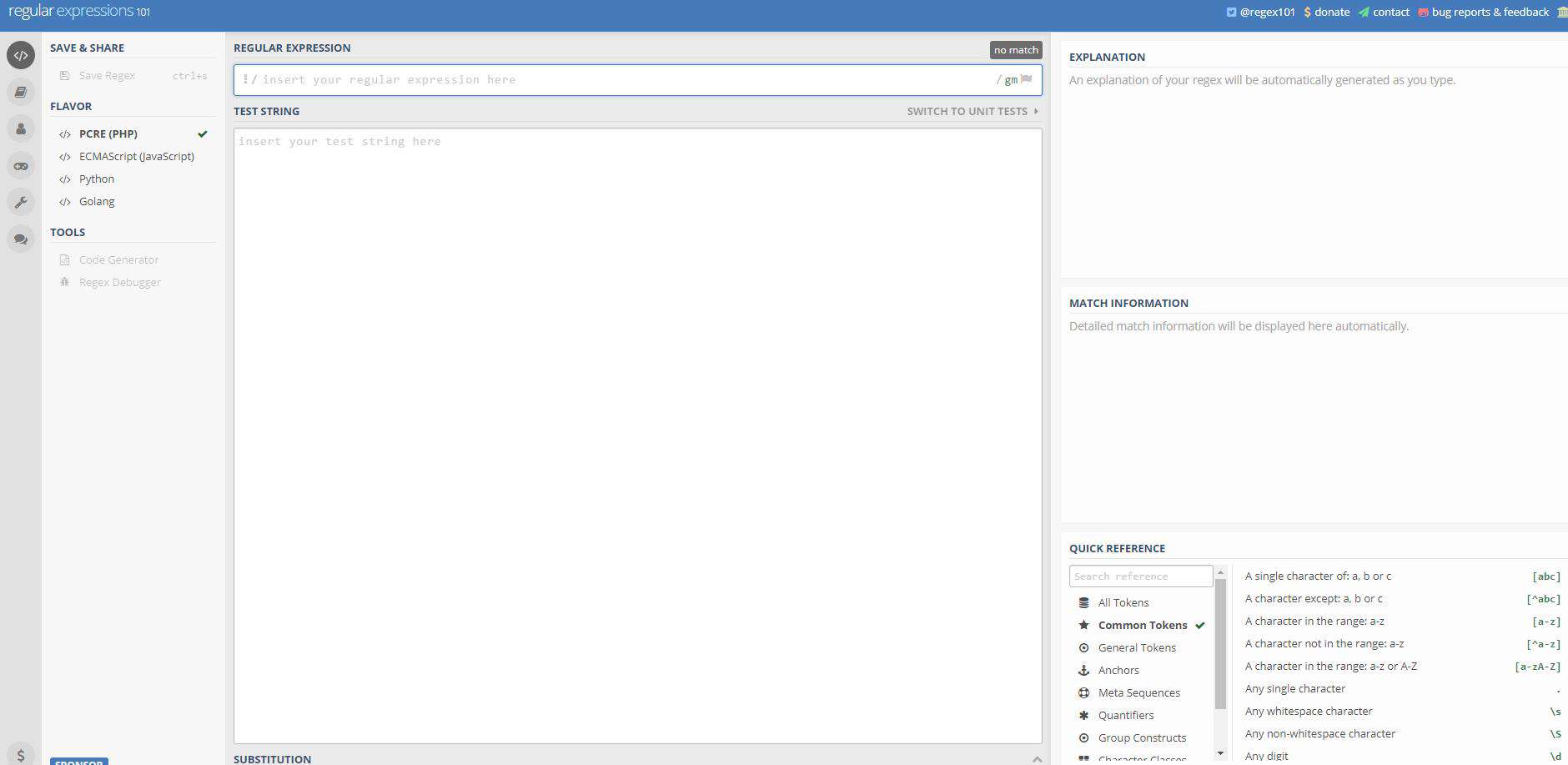Click the building icon at top right

1561,12
